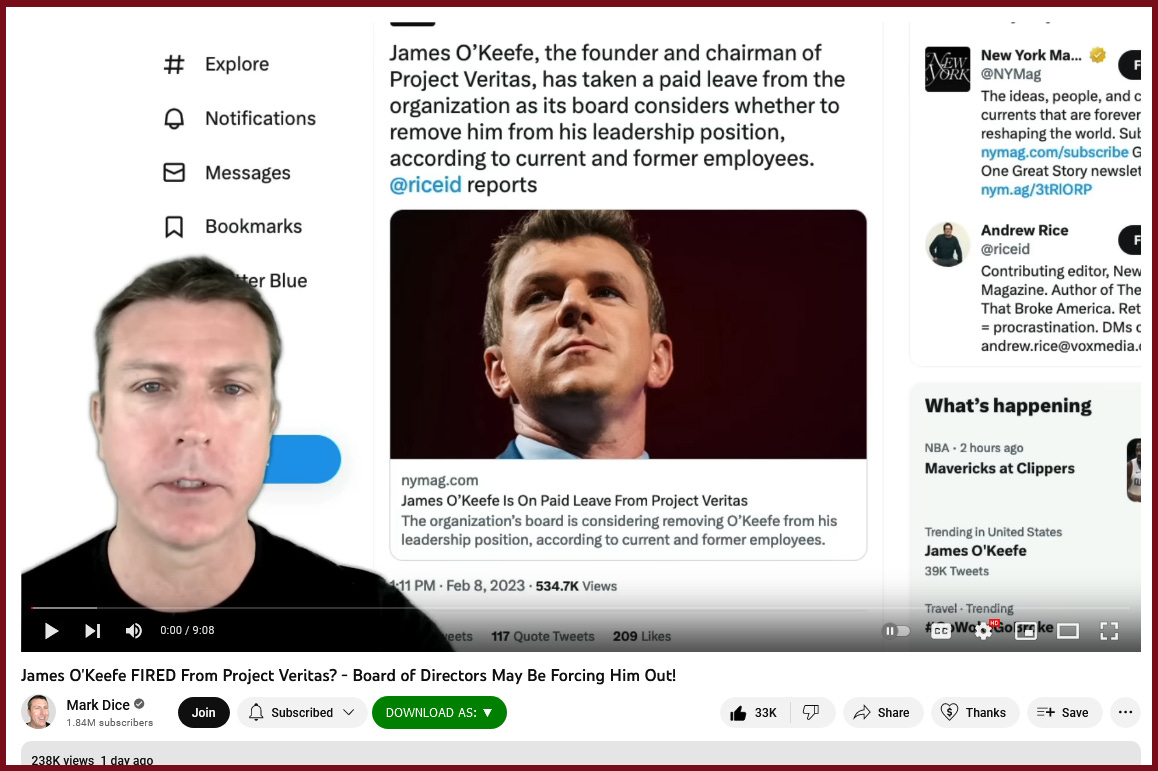Click the Explore label in video

click(x=237, y=64)
